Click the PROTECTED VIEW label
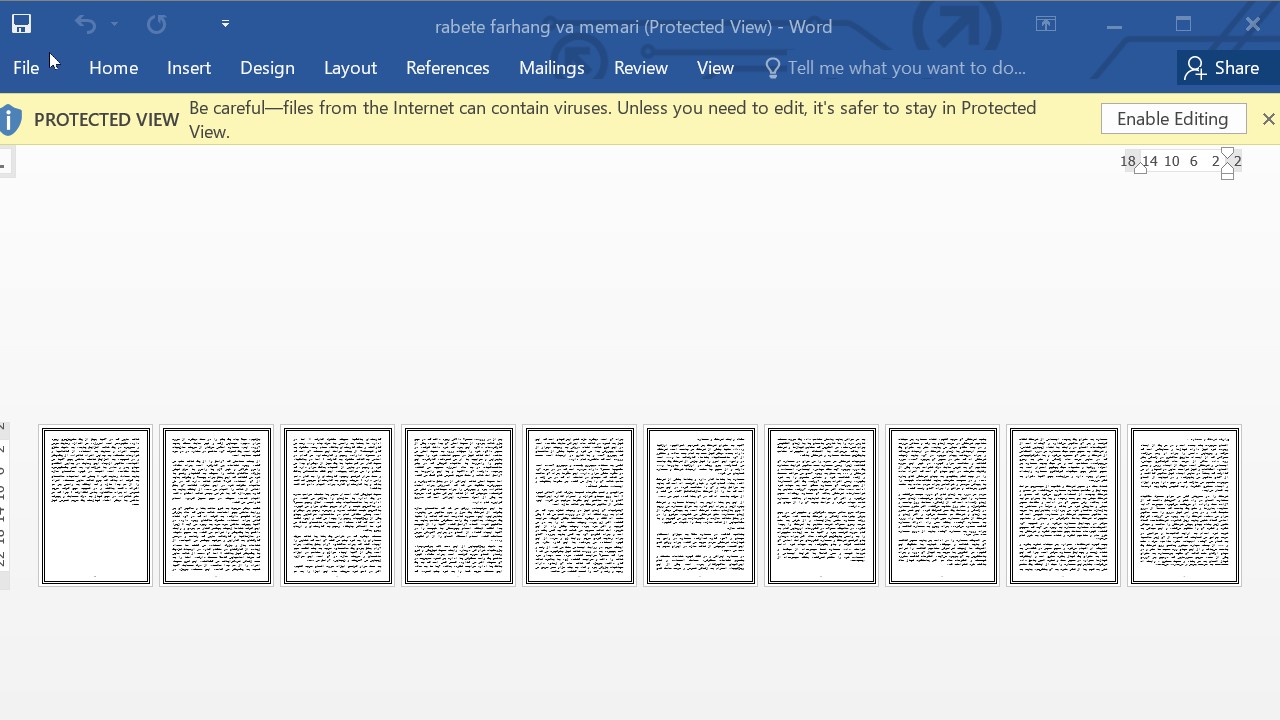This screenshot has width=1280, height=720. point(106,119)
